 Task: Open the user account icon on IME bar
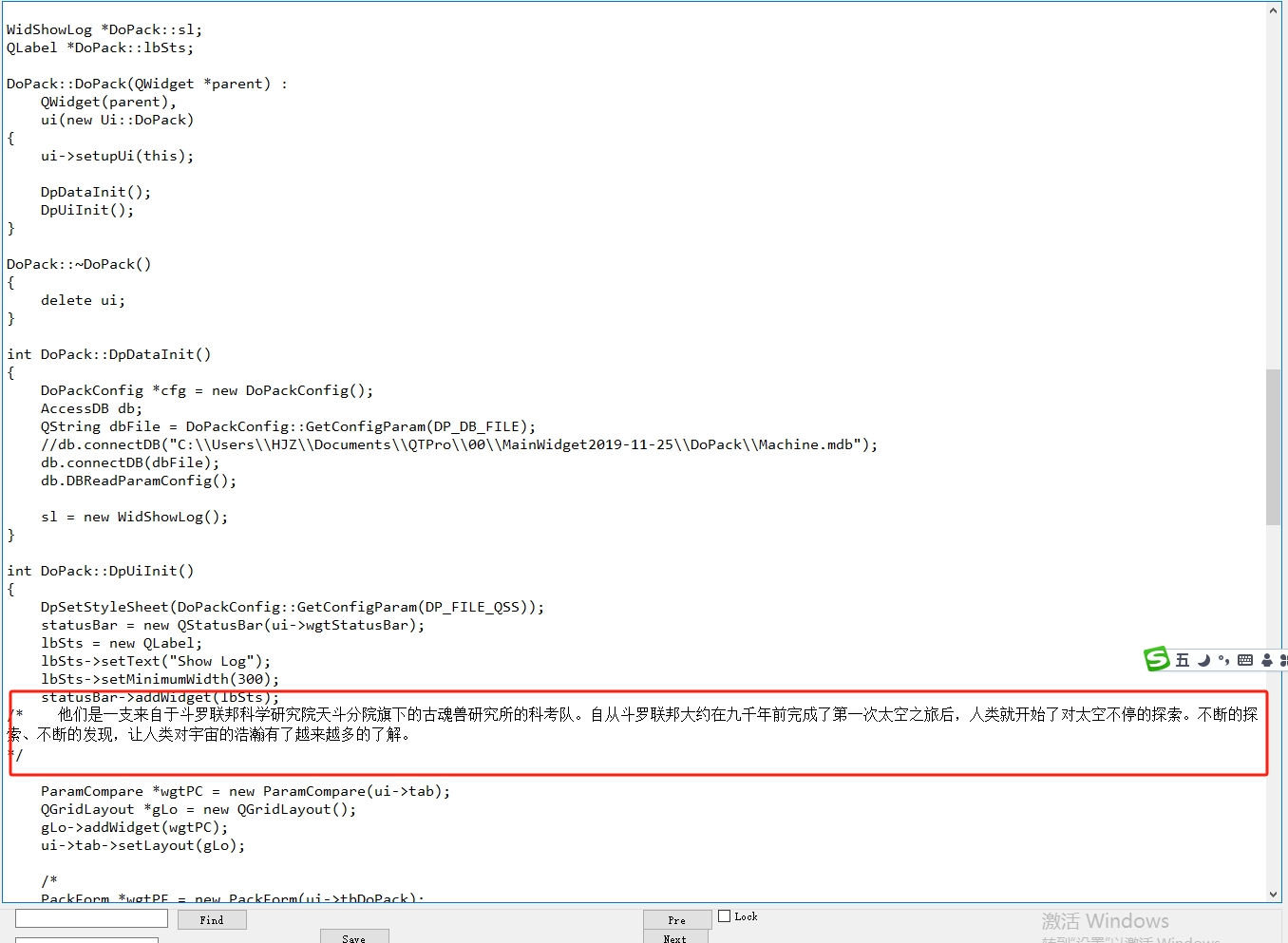[x=1266, y=660]
